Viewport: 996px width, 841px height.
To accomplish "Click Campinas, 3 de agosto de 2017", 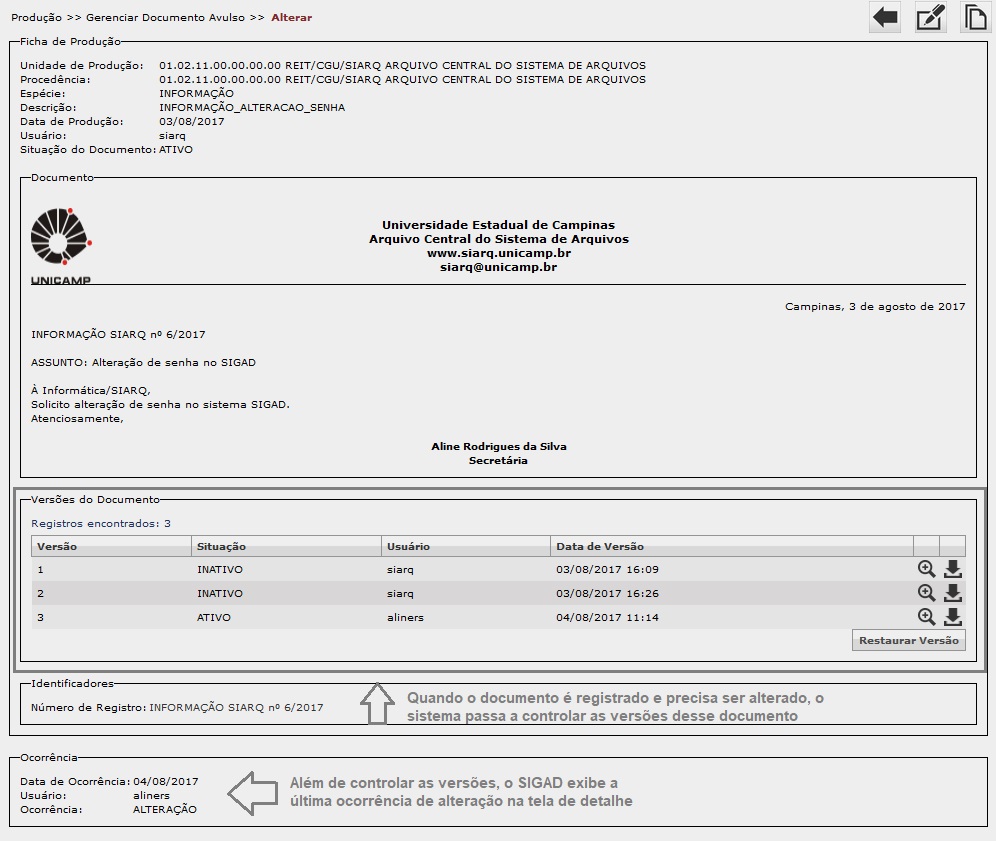I will coord(875,307).
